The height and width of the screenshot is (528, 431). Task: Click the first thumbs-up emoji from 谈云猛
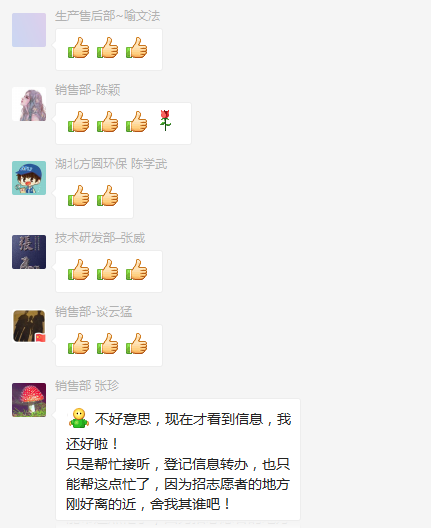pos(78,343)
